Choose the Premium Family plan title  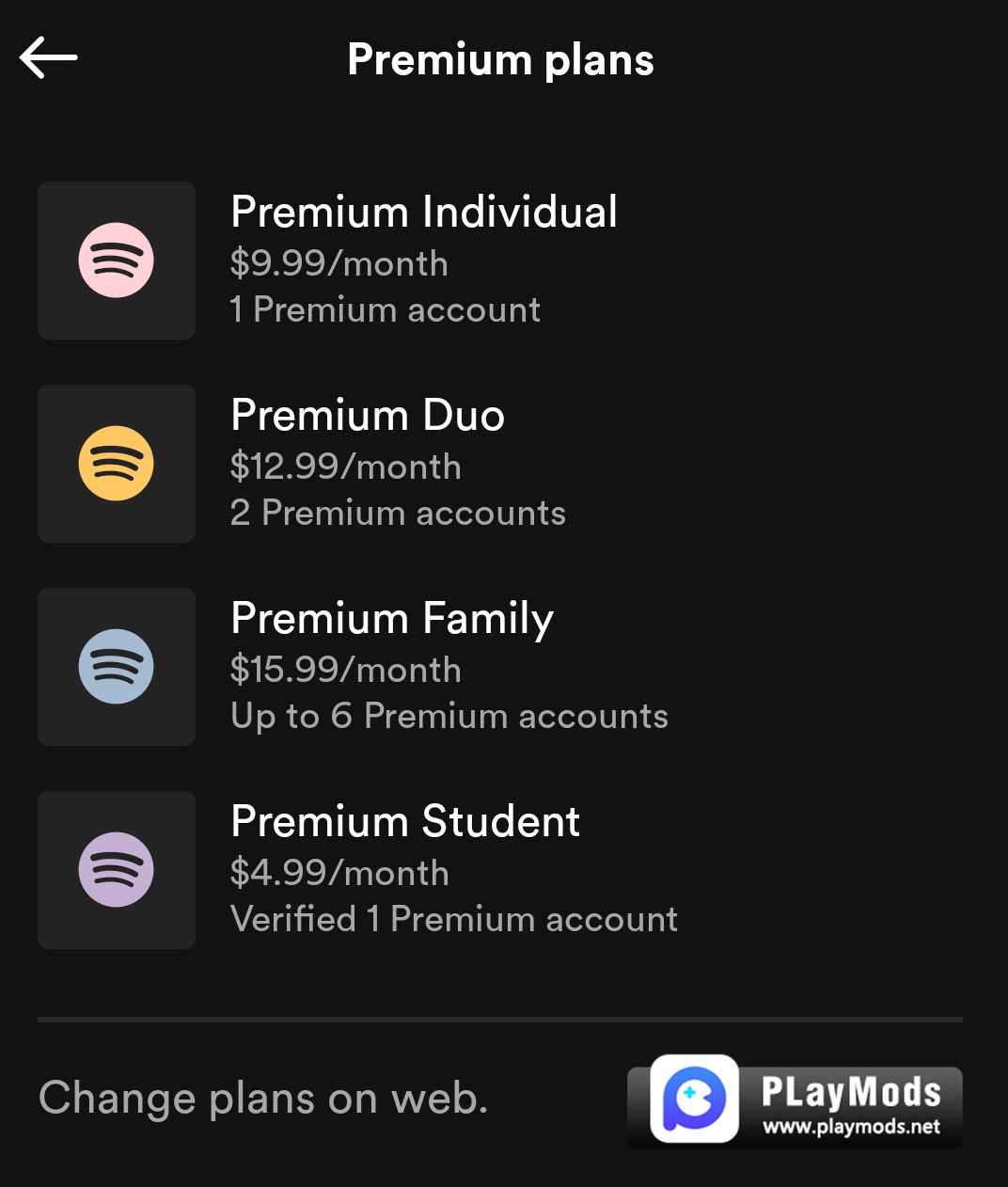point(392,619)
